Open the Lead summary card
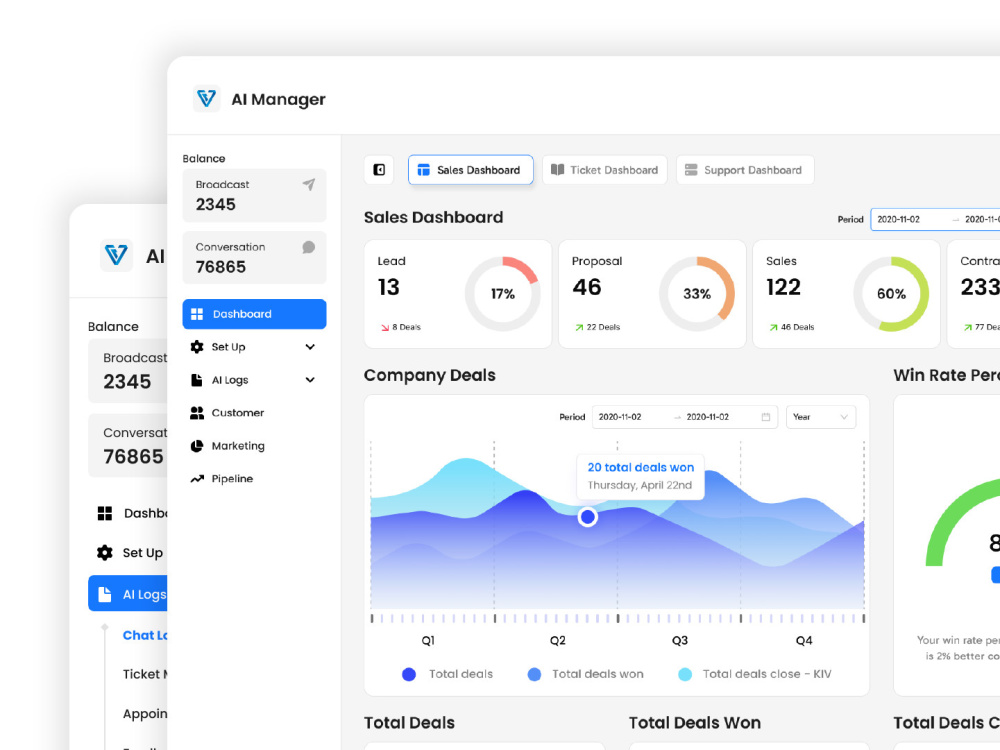The height and width of the screenshot is (750, 1000). 458,294
